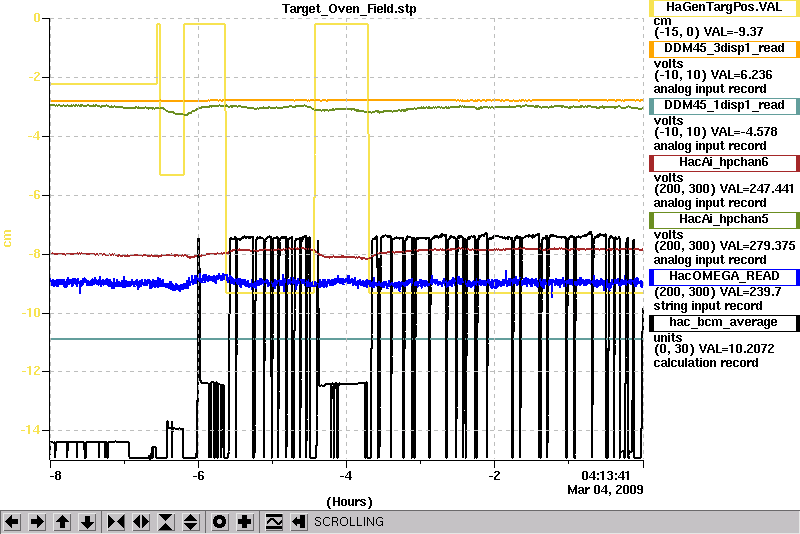The image size is (800, 534).
Task: Select the HacAi_hpchan5 legend entry
Action: pos(724,220)
